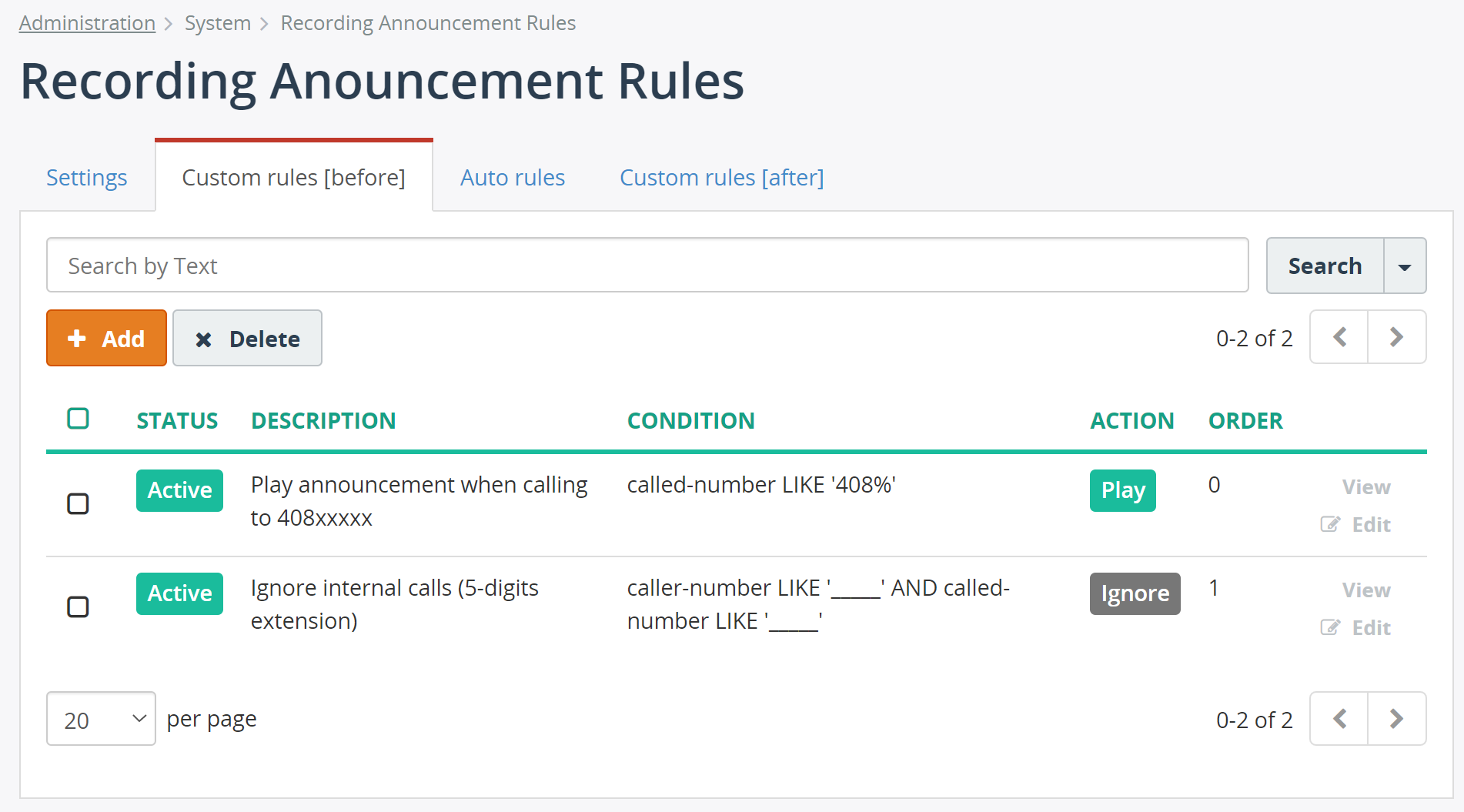Click the next page arrow near the top pagination
The width and height of the screenshot is (1464, 812).
pyautogui.click(x=1396, y=336)
